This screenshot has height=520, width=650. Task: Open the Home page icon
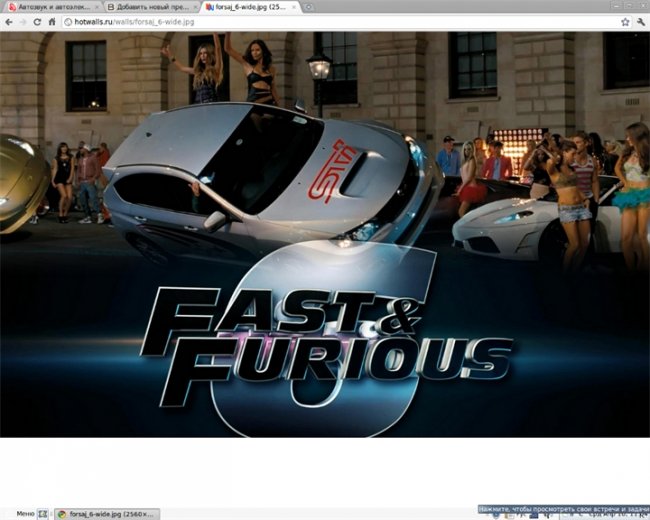click(x=52, y=21)
